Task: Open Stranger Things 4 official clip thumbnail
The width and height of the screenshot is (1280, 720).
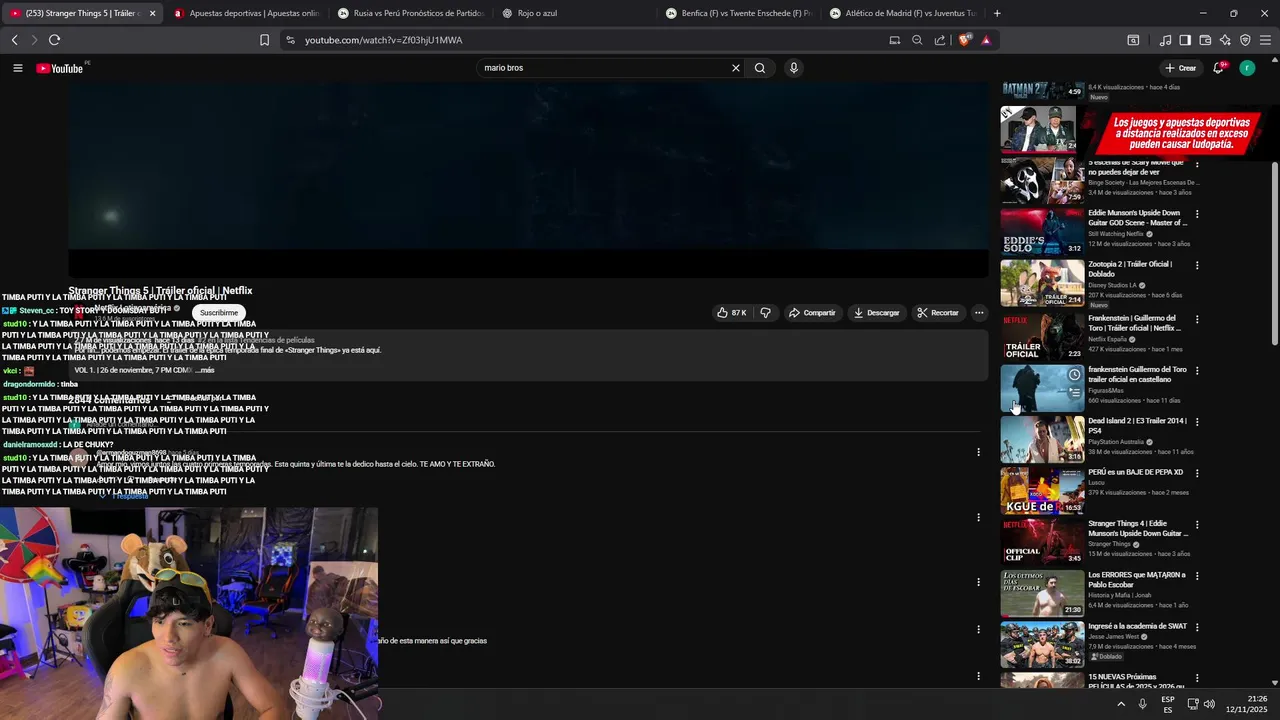Action: point(1042,541)
